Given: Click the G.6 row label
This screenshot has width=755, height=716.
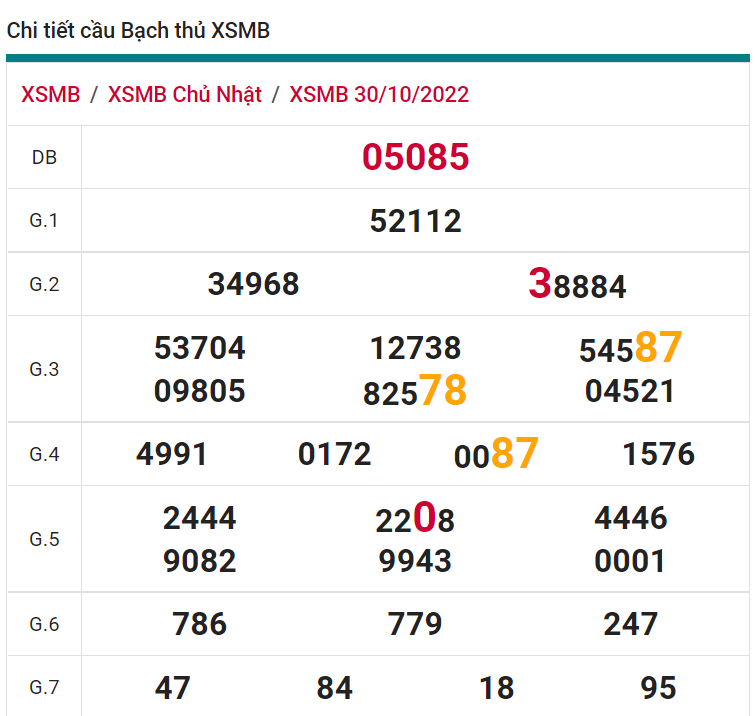Looking at the screenshot, I should 44,624.
